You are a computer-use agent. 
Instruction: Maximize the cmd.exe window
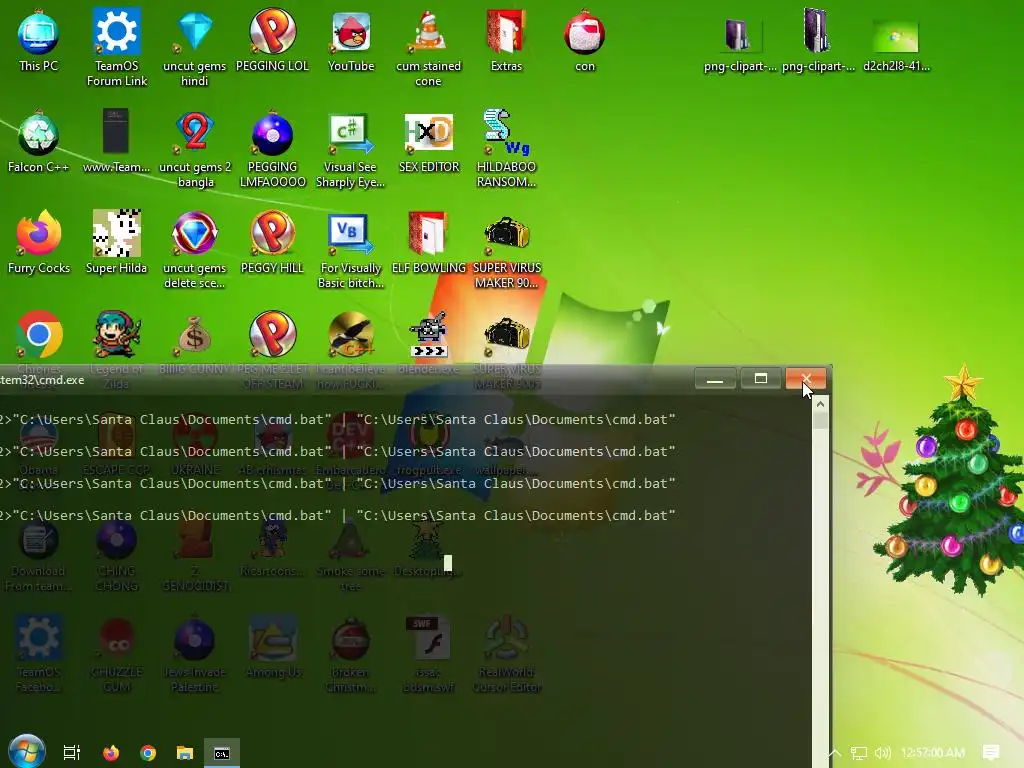coord(761,379)
